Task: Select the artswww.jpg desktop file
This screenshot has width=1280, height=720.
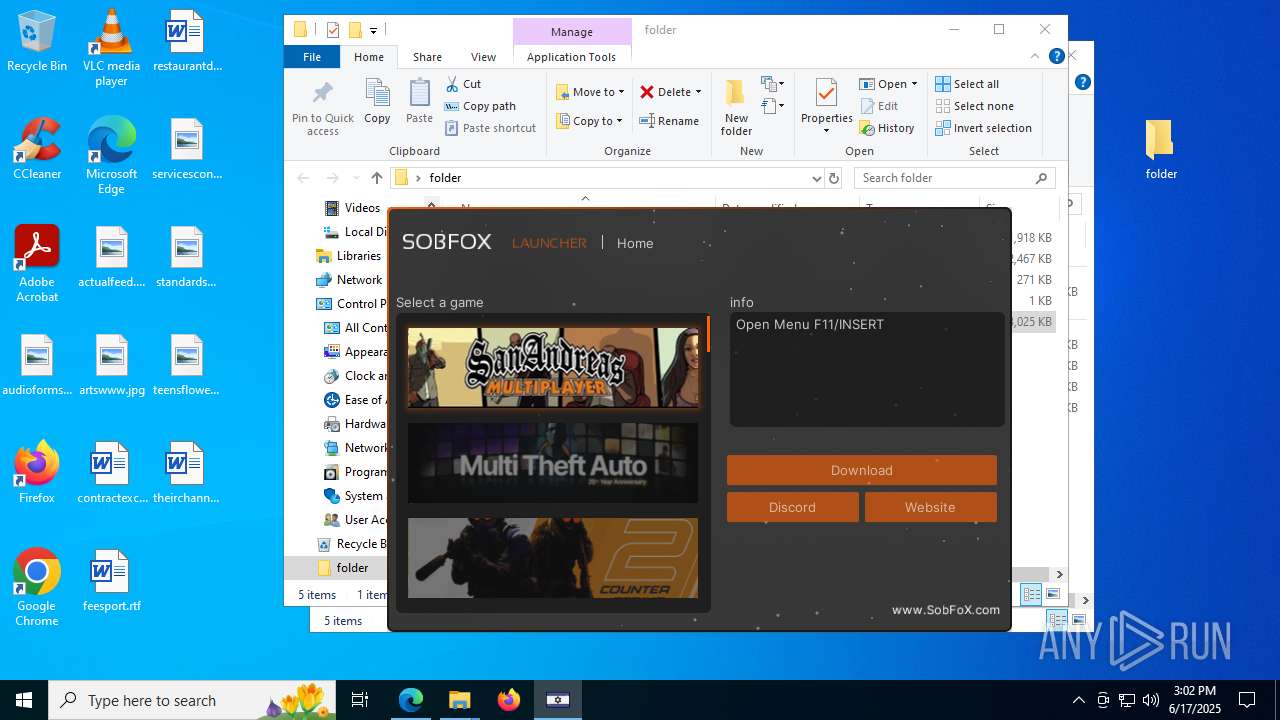Action: coord(112,365)
